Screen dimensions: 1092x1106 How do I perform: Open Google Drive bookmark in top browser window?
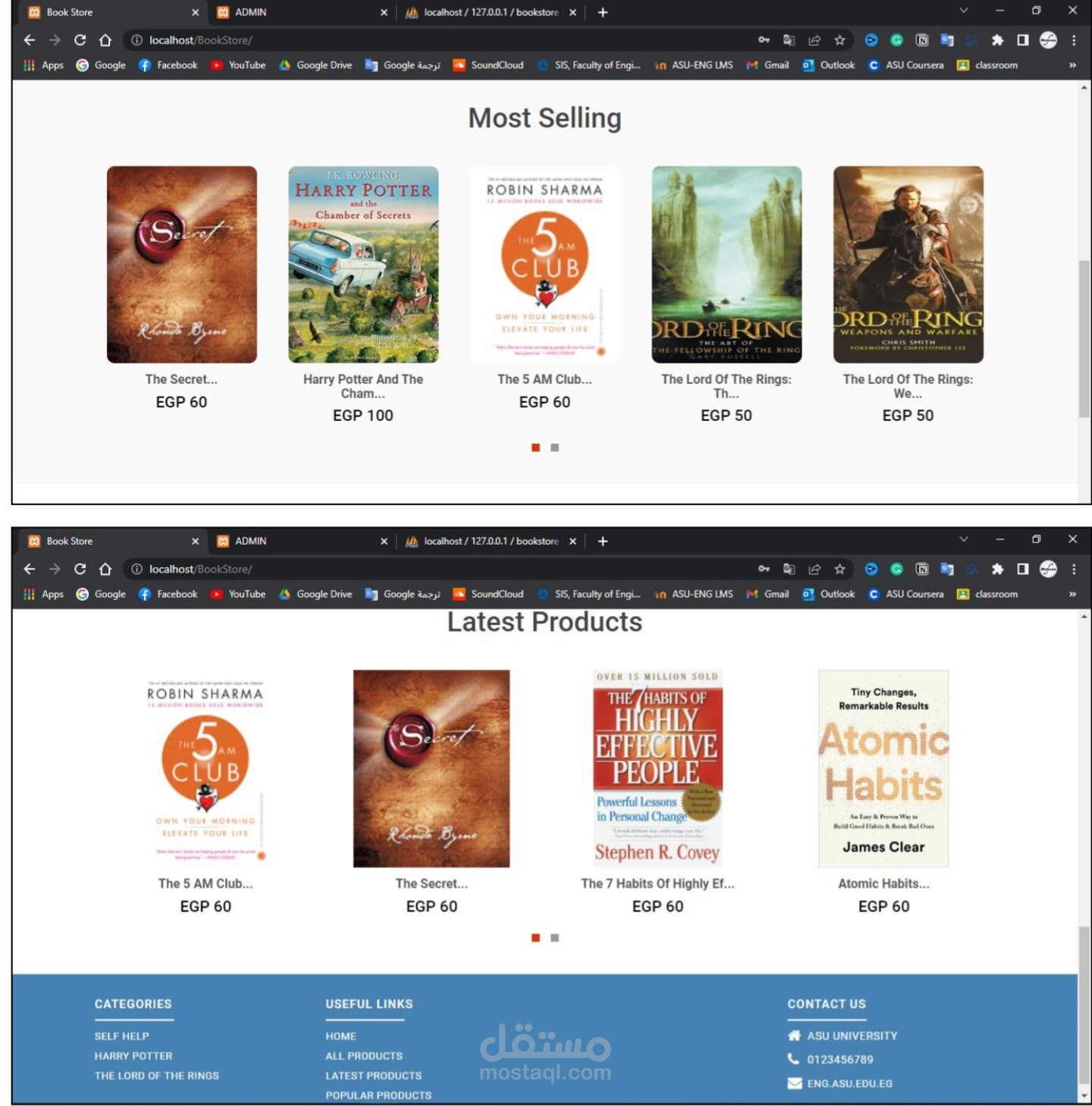click(x=315, y=65)
